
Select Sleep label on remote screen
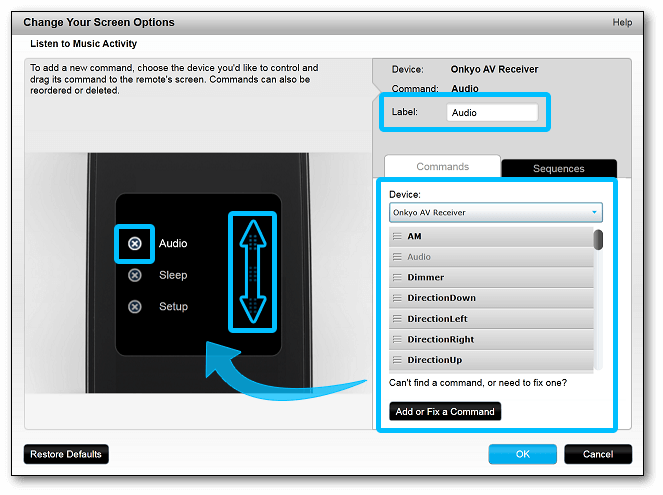(173, 275)
